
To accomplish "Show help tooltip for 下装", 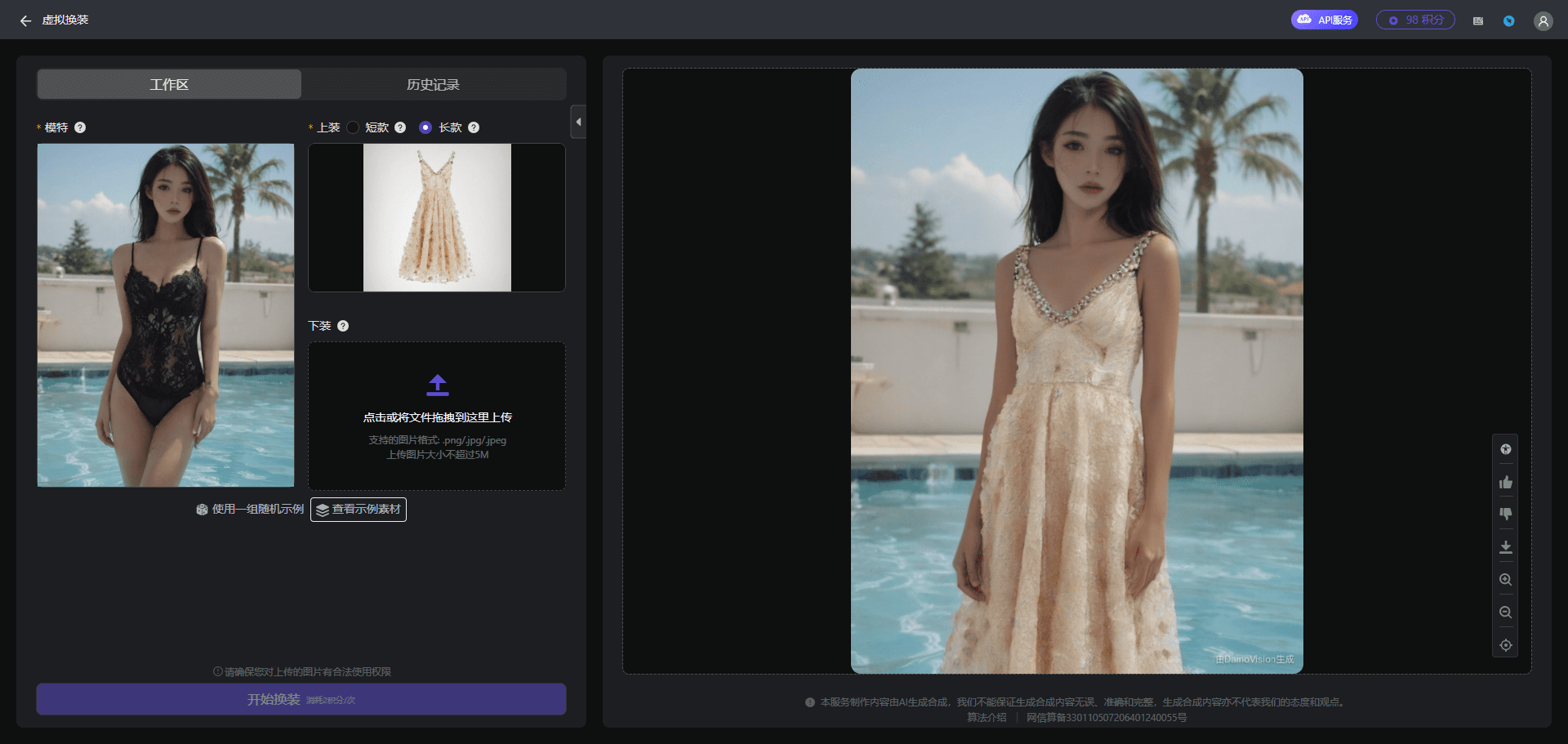I will click(x=343, y=326).
